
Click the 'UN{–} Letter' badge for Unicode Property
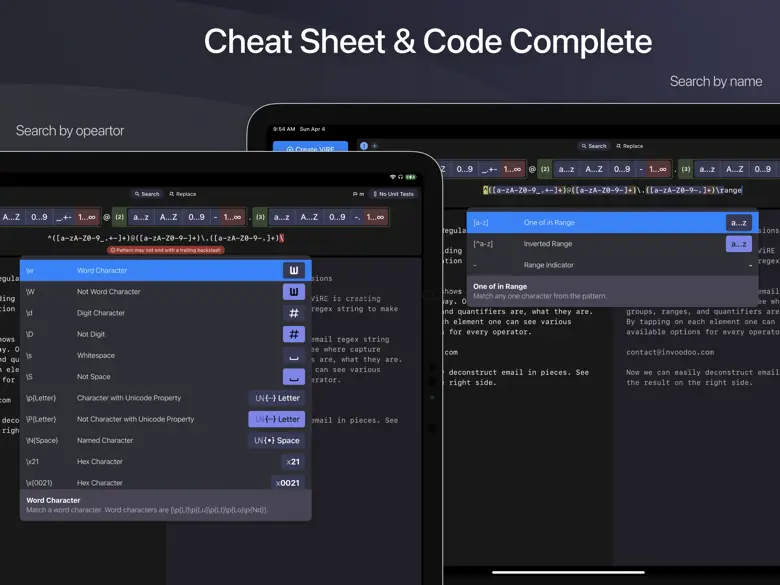click(277, 398)
